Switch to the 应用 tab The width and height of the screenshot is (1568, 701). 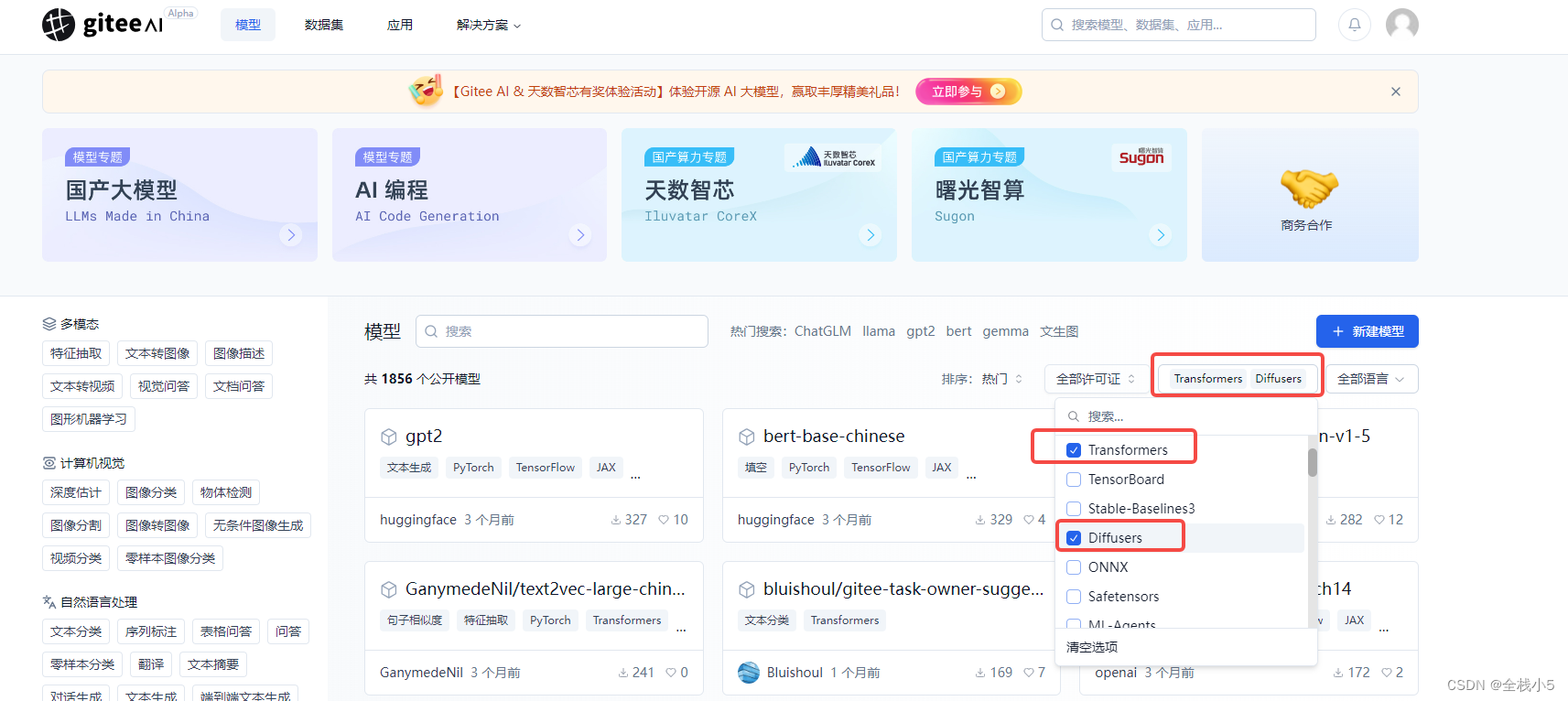point(400,25)
